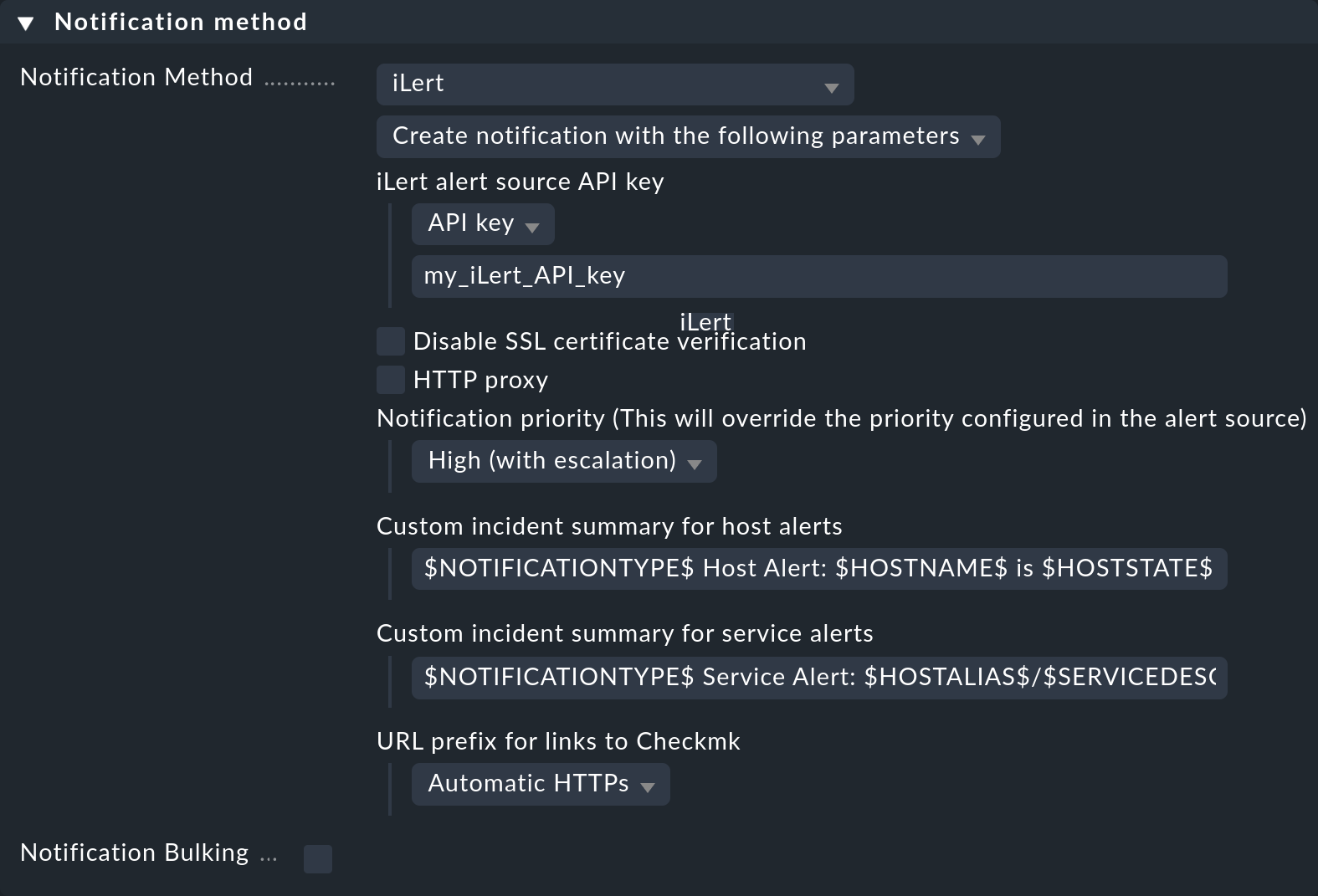1318x896 pixels.
Task: Collapse the Notification method section triangle
Action: point(26,23)
